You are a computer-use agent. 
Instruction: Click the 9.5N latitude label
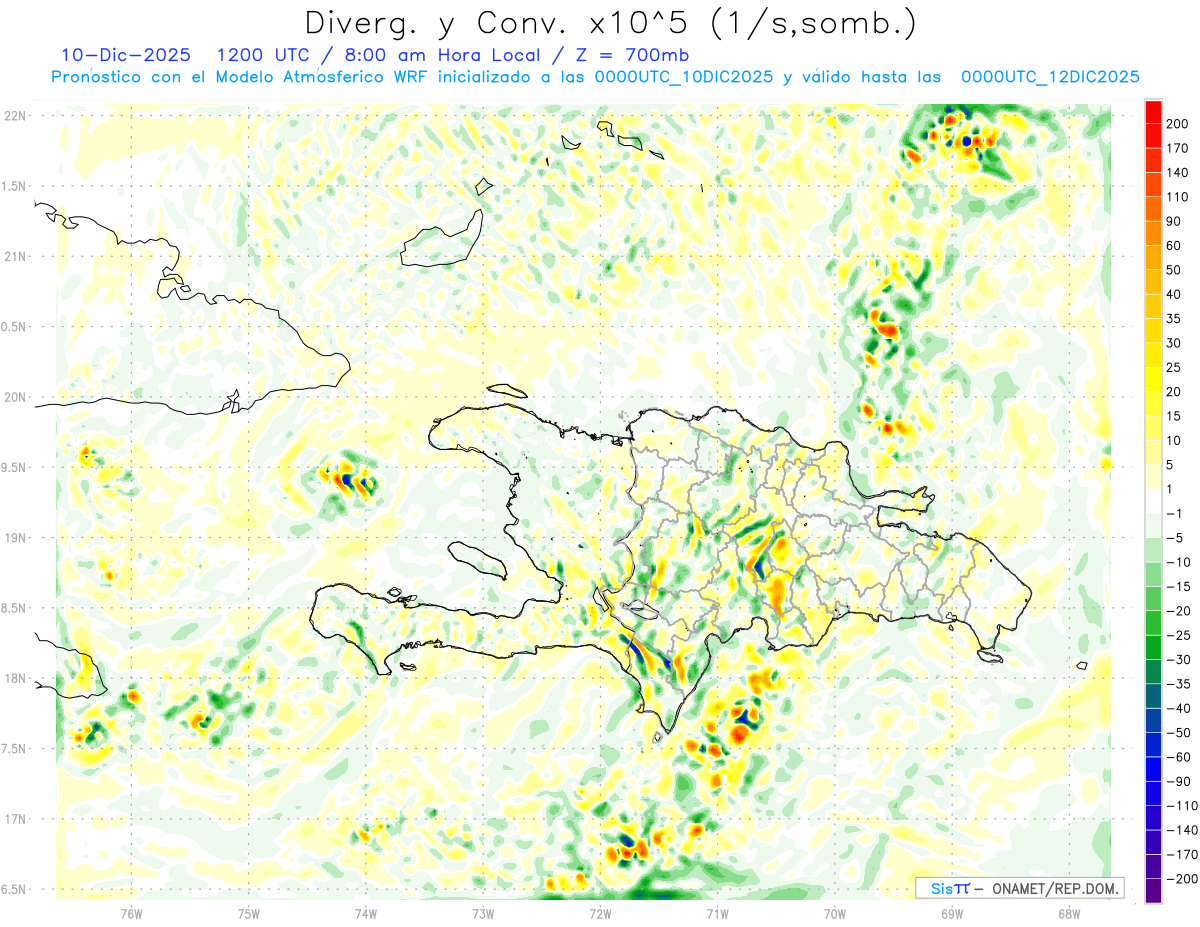15,468
